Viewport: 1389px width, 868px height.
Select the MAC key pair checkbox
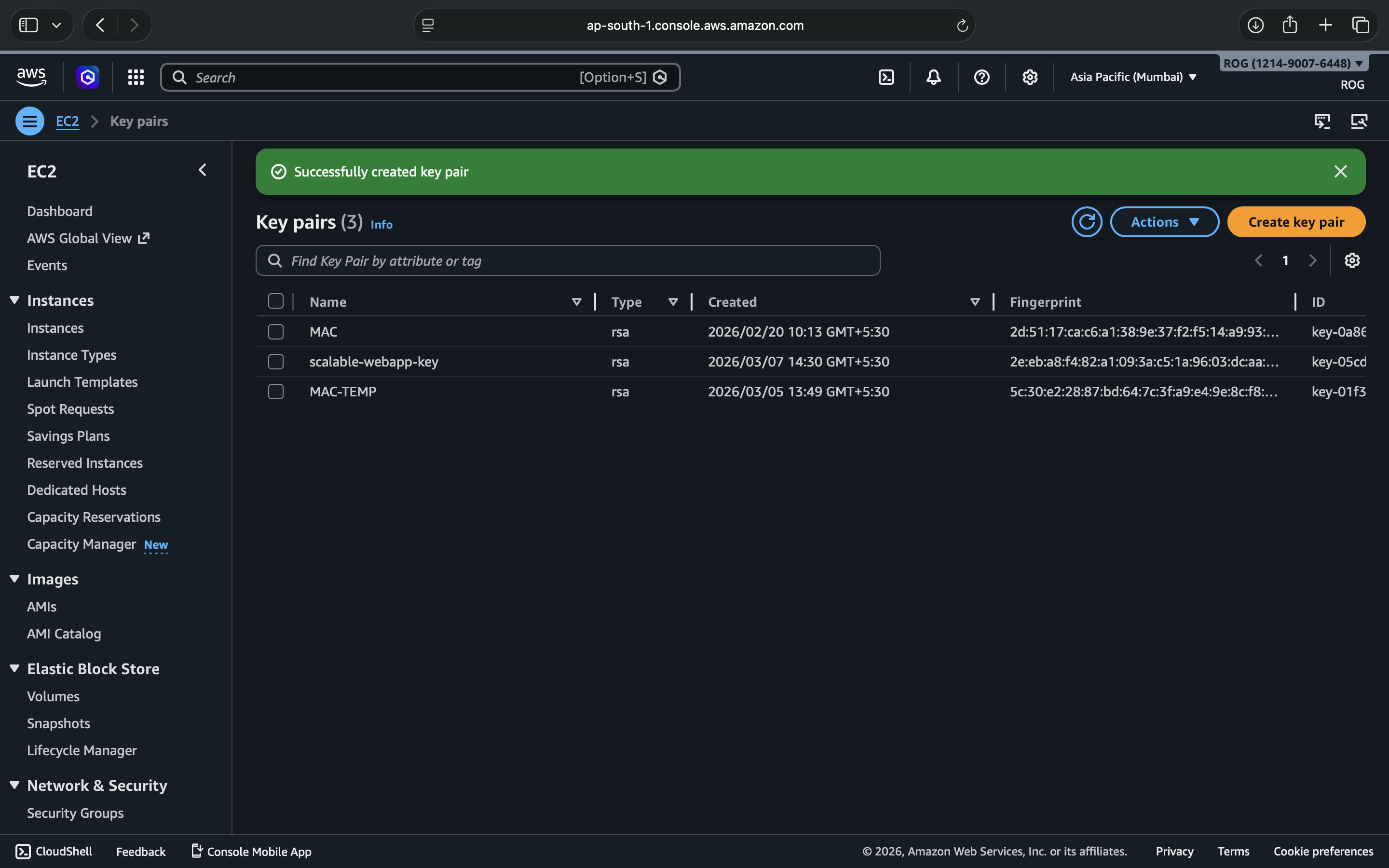275,332
